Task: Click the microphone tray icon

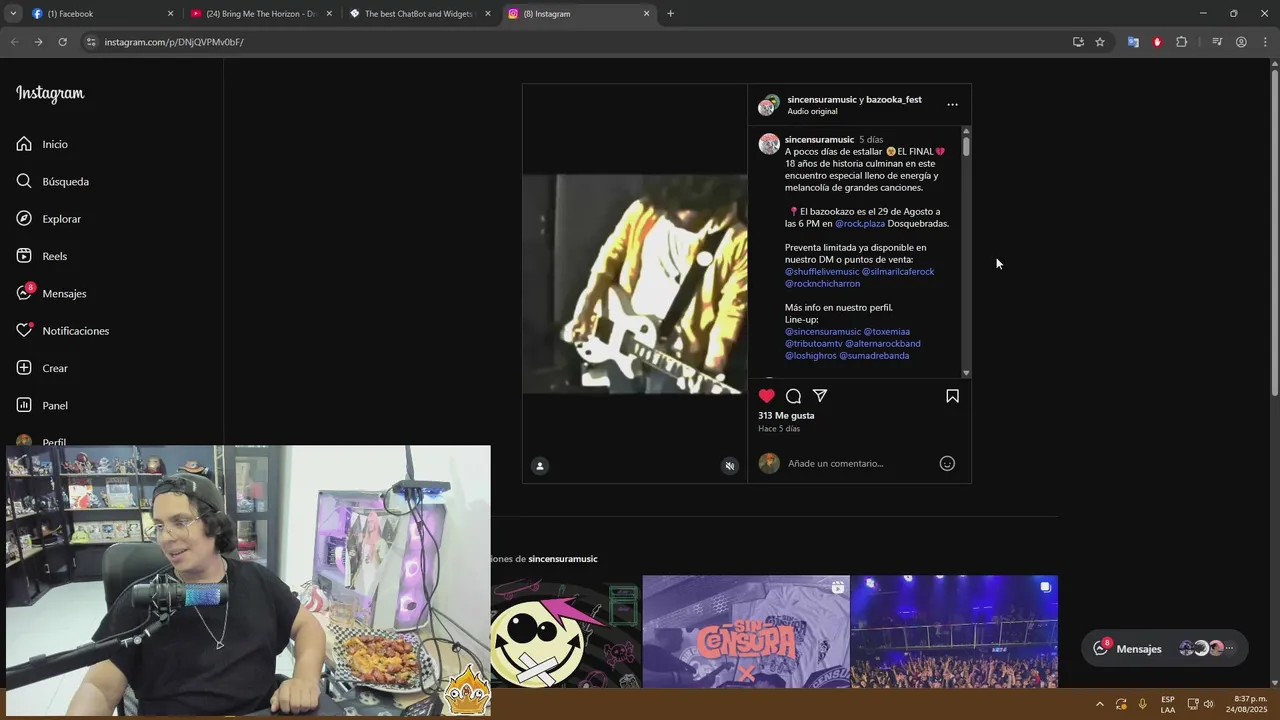Action: pos(1143,704)
